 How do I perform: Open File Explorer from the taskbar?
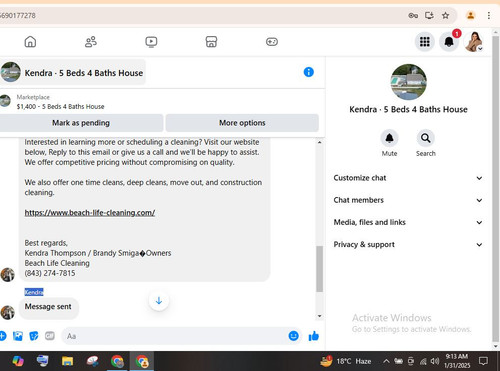[67, 361]
